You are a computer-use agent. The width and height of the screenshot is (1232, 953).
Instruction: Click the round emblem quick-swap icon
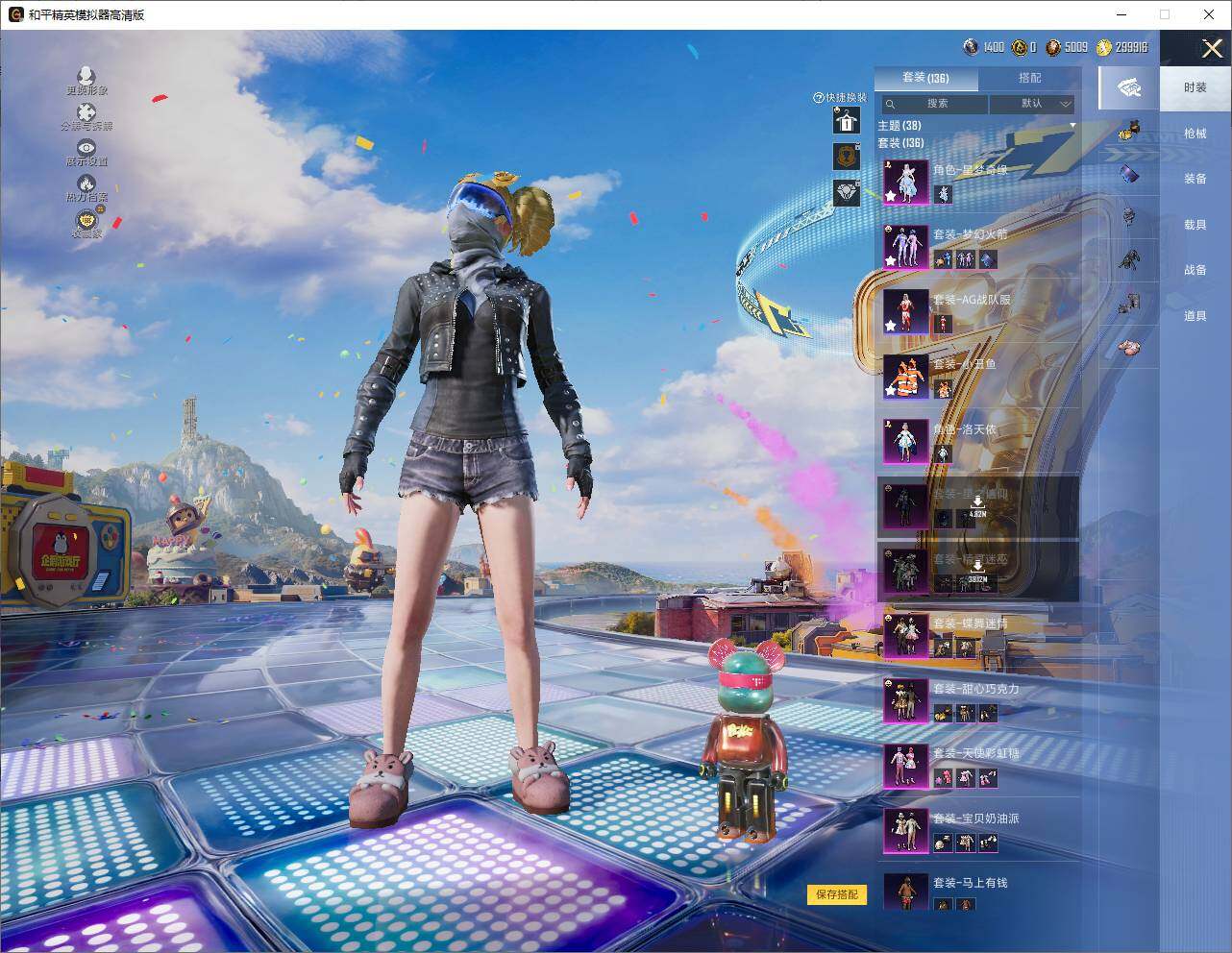[x=846, y=156]
